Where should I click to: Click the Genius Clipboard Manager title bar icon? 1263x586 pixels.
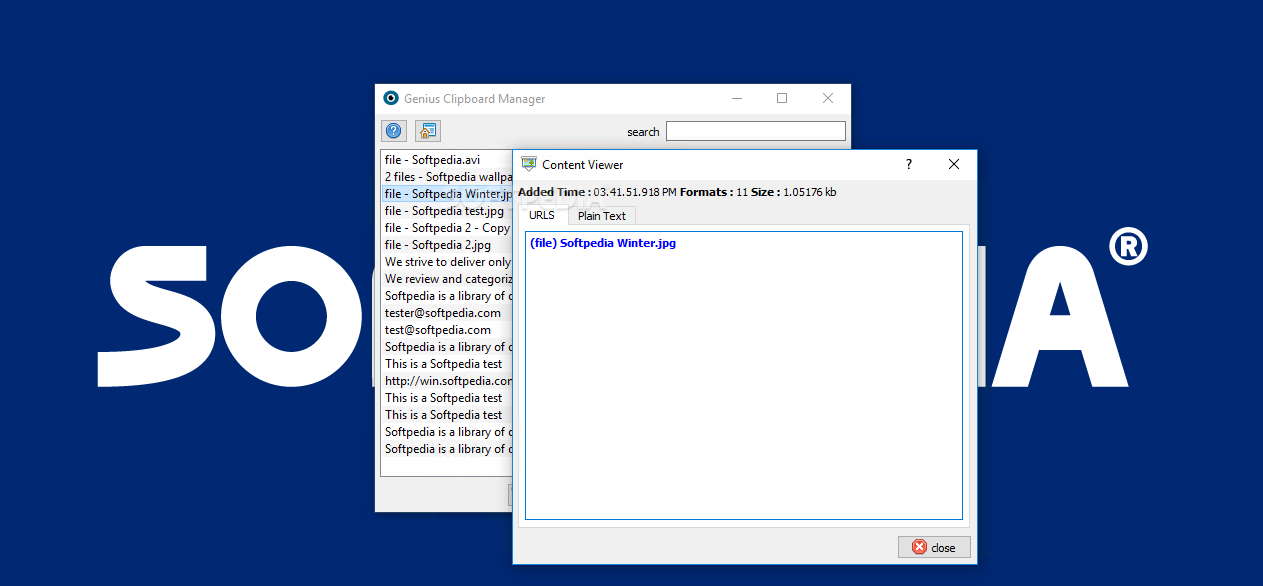(x=391, y=98)
